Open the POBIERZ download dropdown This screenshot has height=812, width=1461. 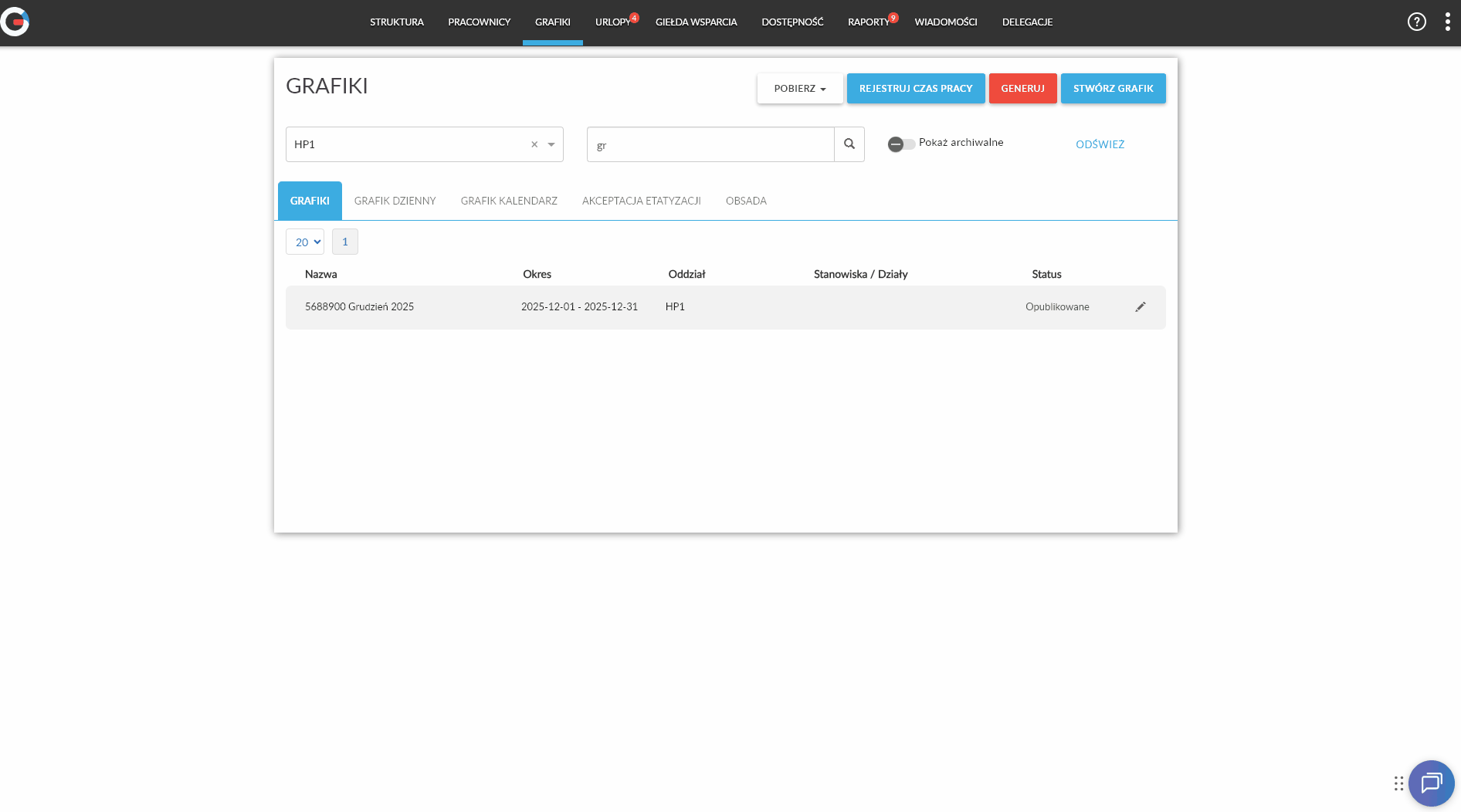click(799, 89)
